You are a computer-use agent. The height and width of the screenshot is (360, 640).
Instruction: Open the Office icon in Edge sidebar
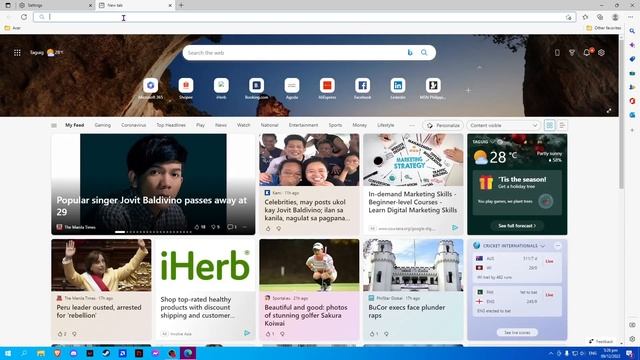tap(632, 101)
